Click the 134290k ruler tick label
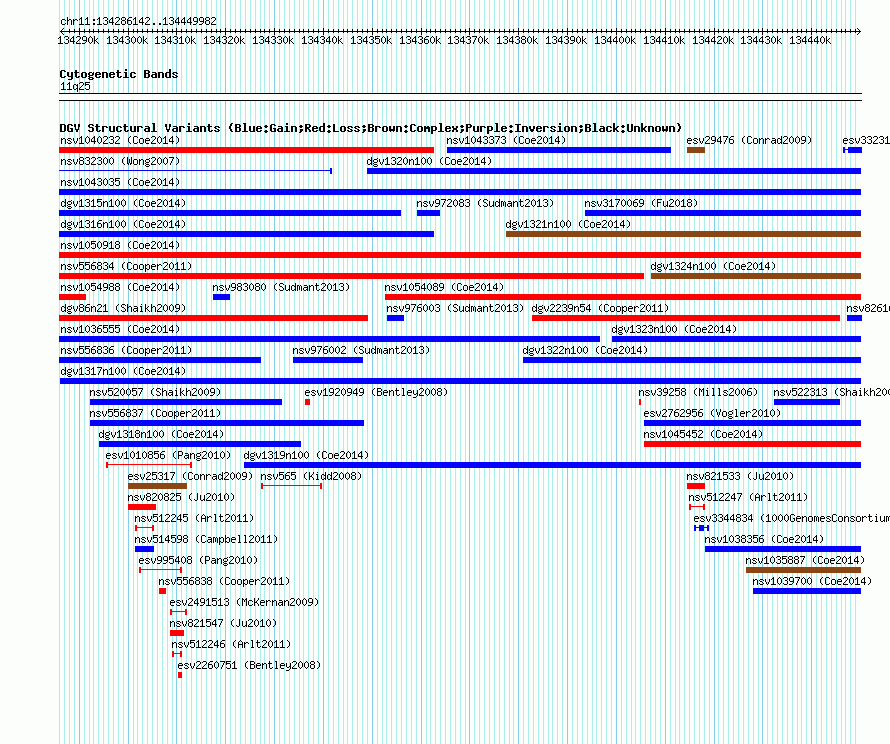 (x=78, y=40)
